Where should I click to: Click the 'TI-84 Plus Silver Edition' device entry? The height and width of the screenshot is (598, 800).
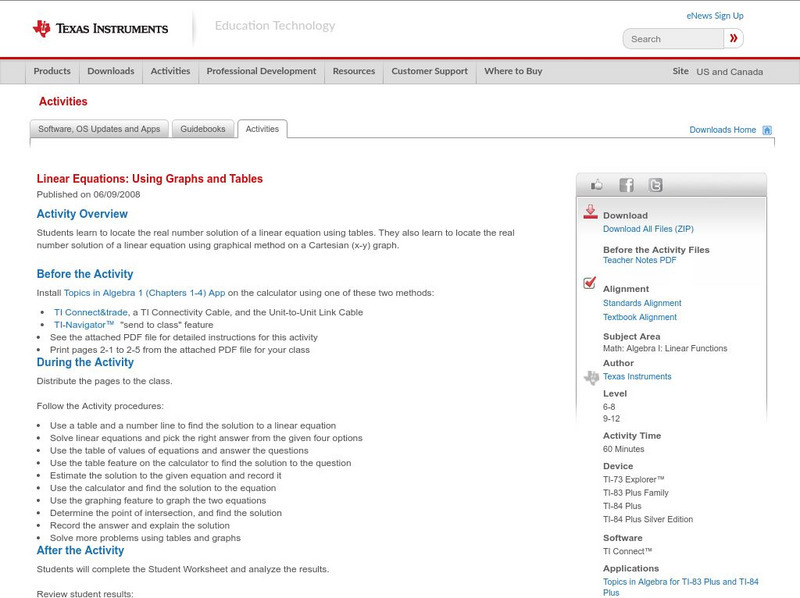pyautogui.click(x=648, y=519)
